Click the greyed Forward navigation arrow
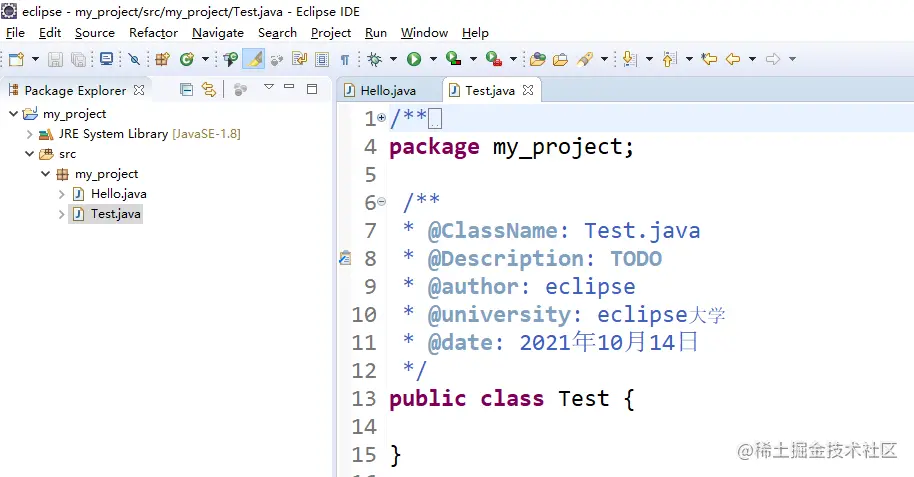The height and width of the screenshot is (477, 914). (x=773, y=59)
